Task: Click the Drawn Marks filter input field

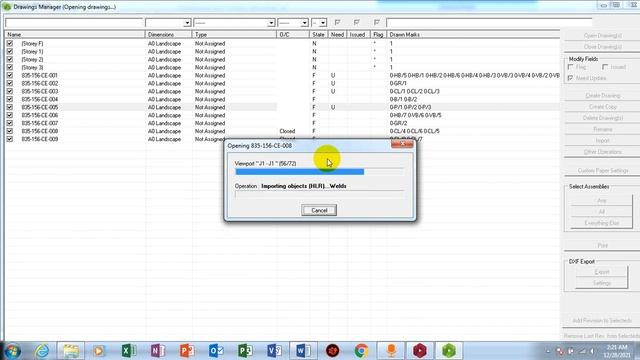Action: coord(489,22)
